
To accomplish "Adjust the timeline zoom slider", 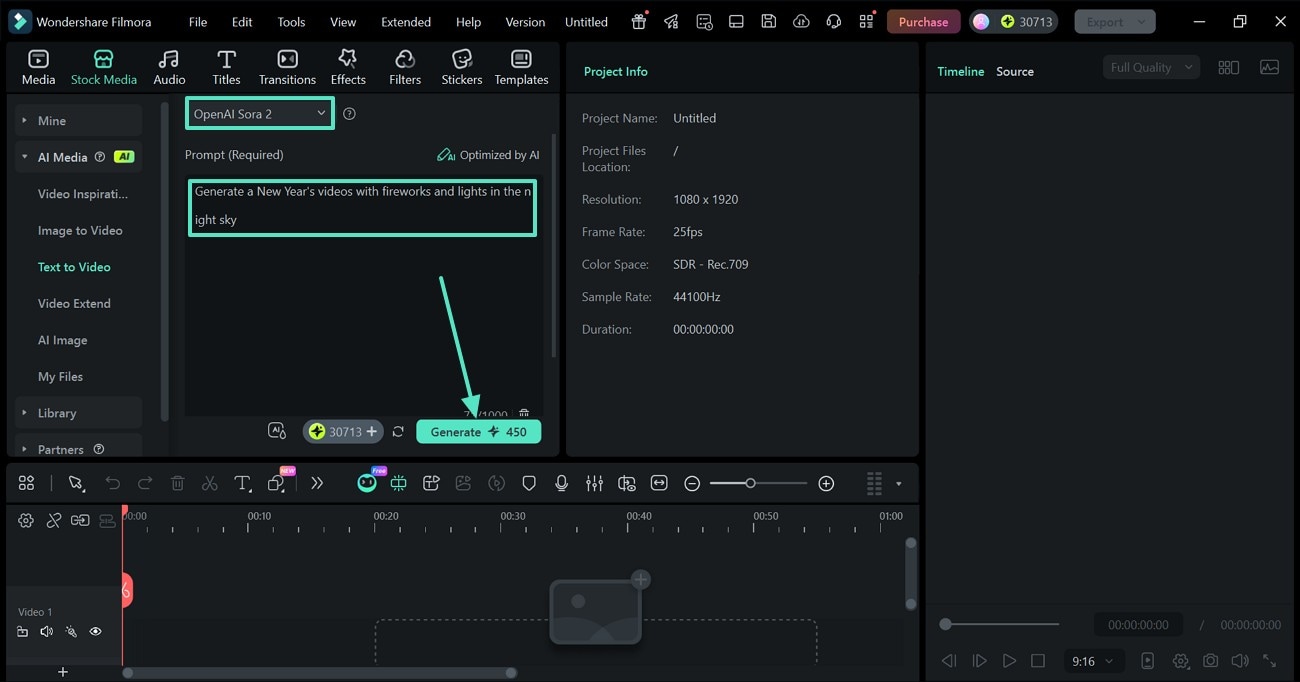I will (750, 483).
